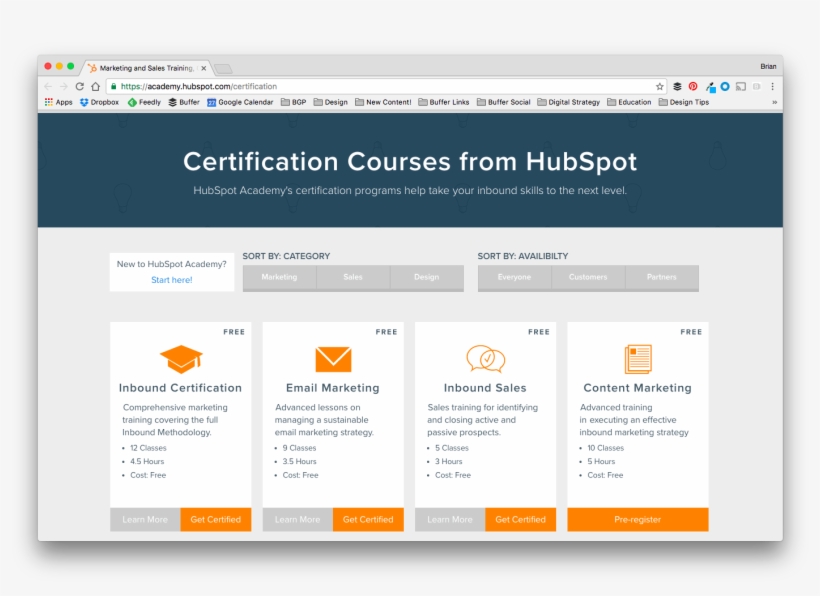820x596 pixels.
Task: Click the Cast extension icon
Action: (741, 86)
